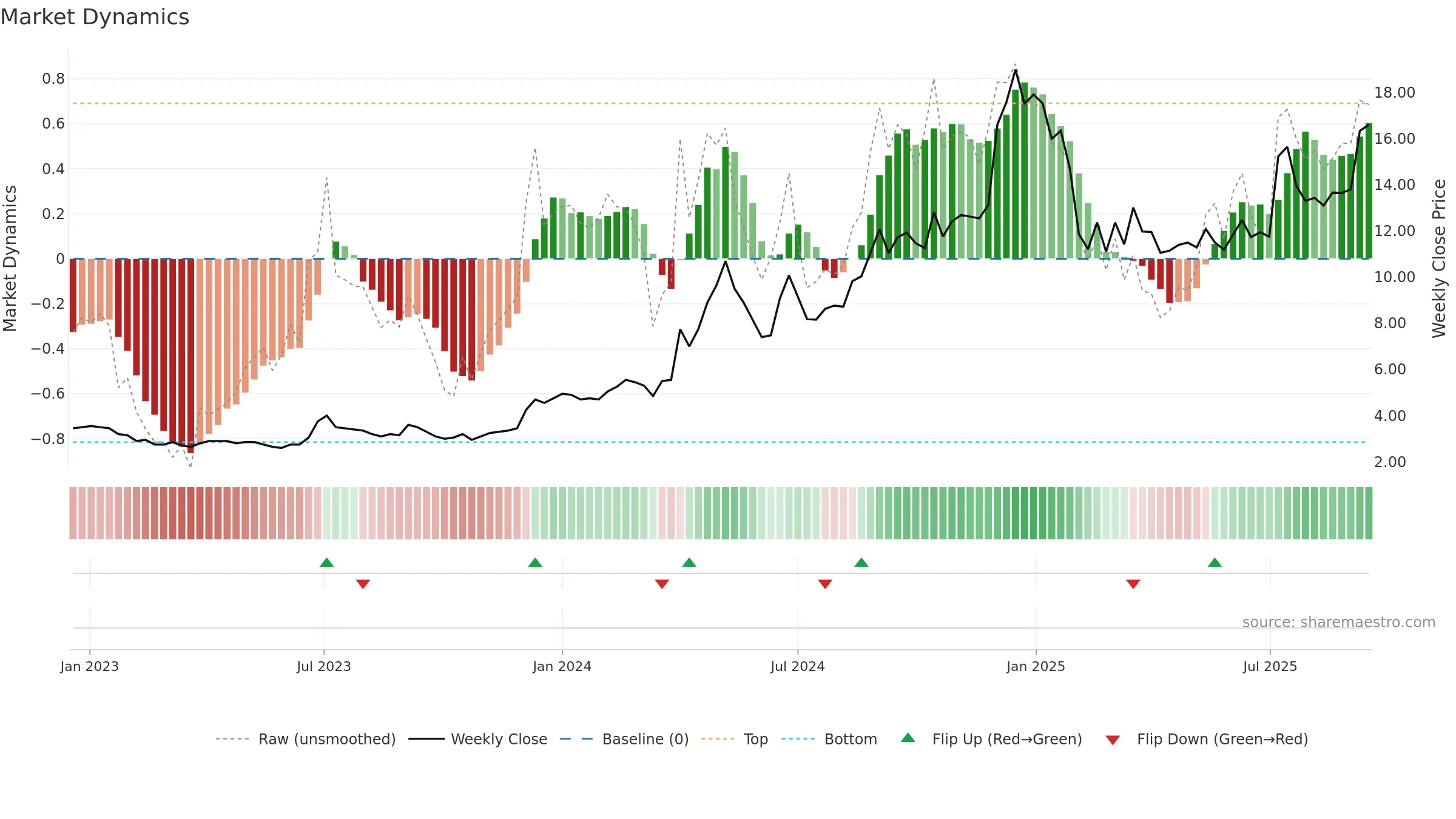Viewport: 1456px width, 819px height.
Task: Click the red Flip Down legend triangle icon
Action: (1113, 740)
